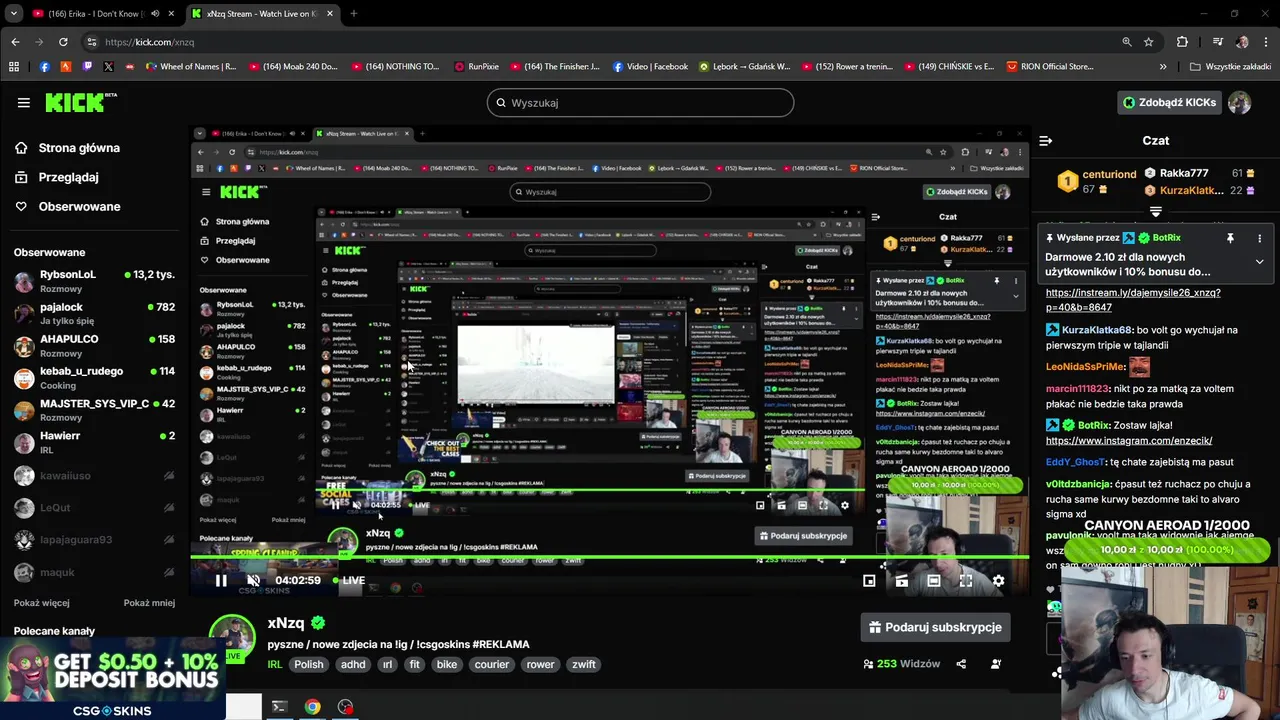Viewport: 1280px width, 720px height.
Task: Select the pajalock followed channel
Action: point(94,313)
